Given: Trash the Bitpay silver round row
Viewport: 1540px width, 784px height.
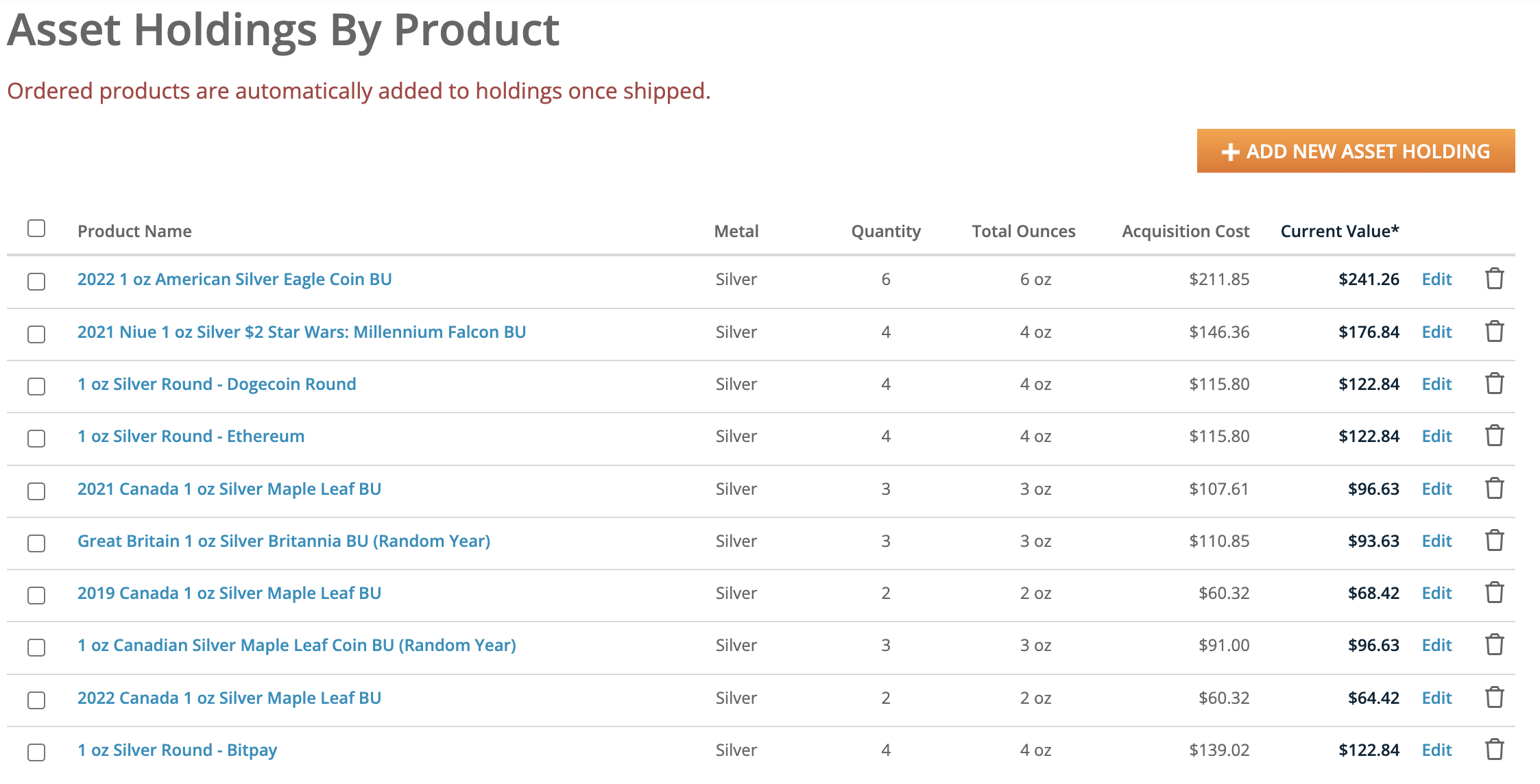Looking at the screenshot, I should click(1494, 750).
